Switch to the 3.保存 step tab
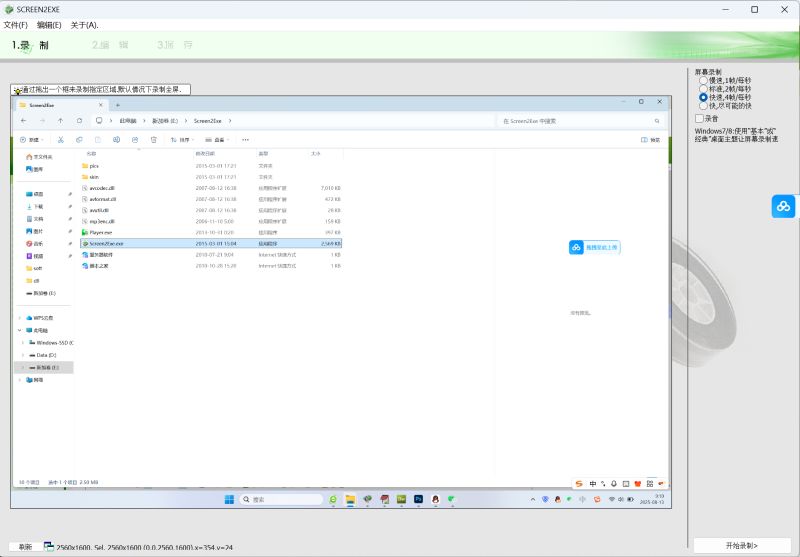This screenshot has height=557, width=800. [175, 45]
